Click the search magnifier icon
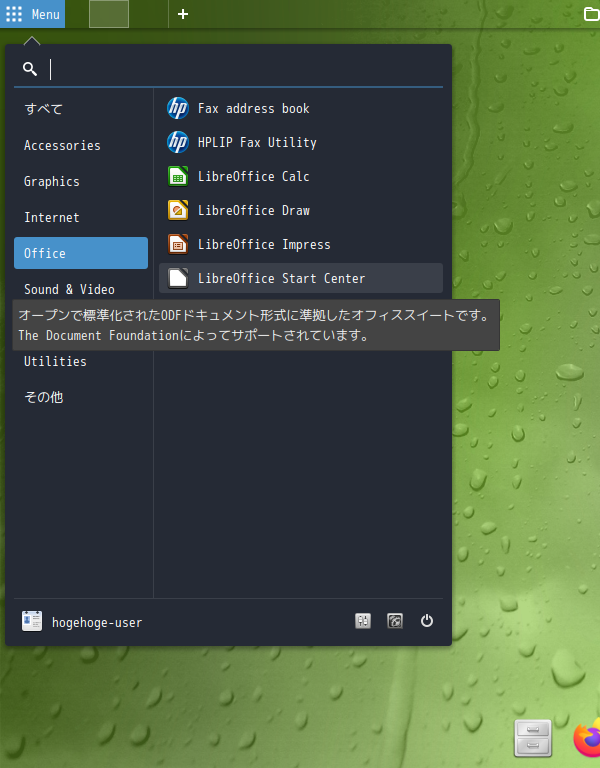 (x=30, y=69)
